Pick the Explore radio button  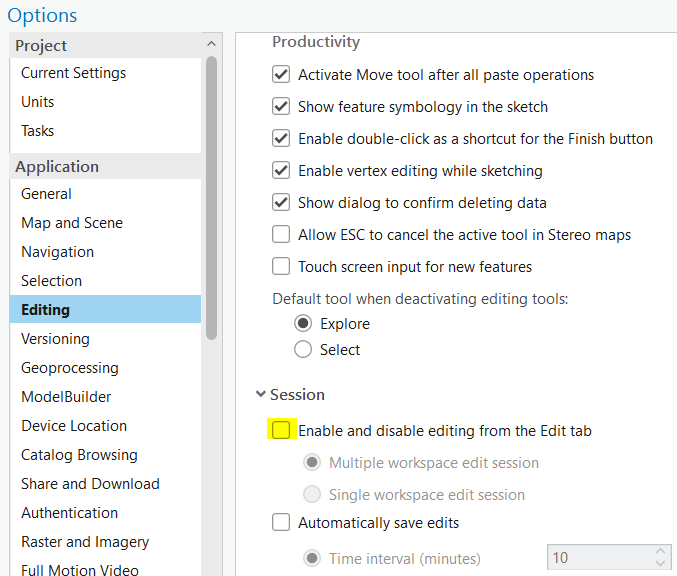pos(303,324)
